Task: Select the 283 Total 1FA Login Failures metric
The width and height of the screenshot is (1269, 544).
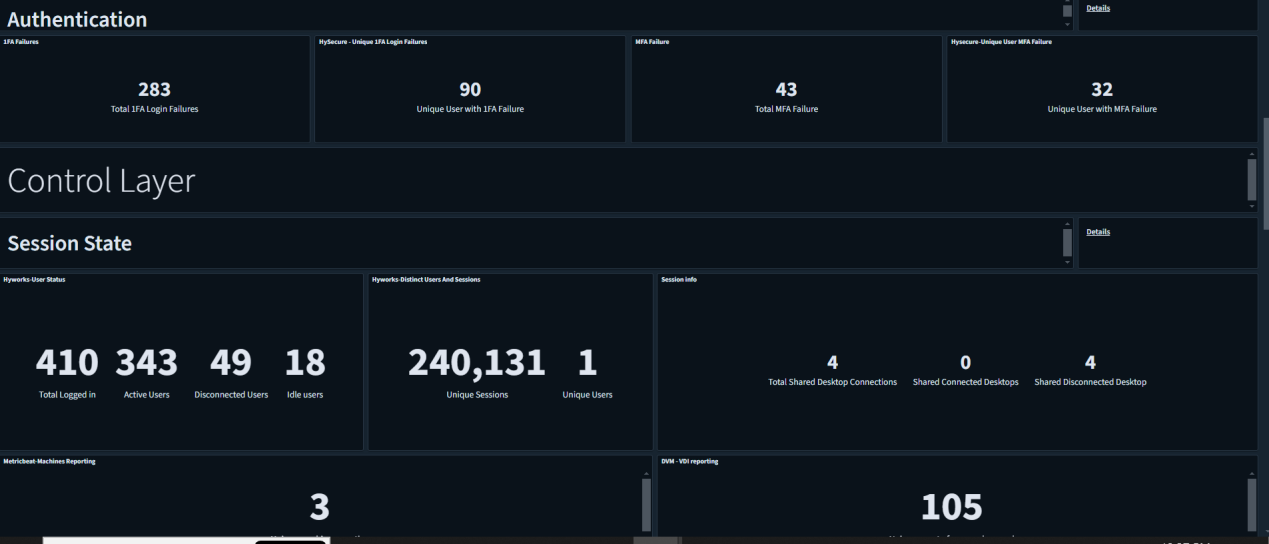Action: point(154,90)
